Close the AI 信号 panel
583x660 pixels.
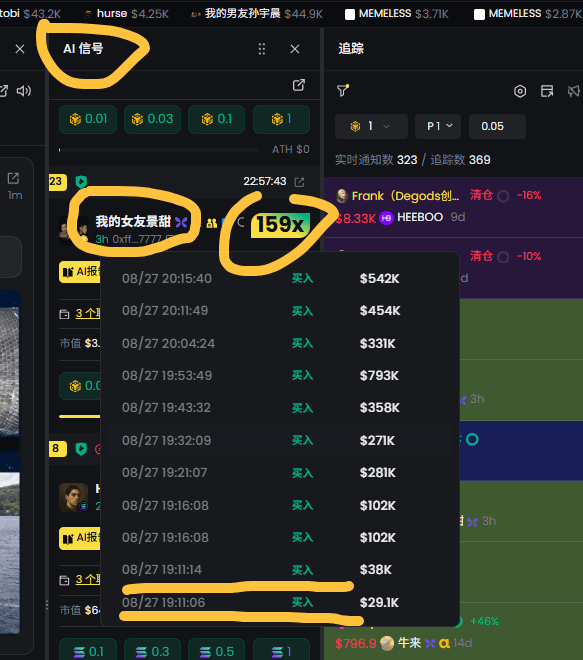295,49
